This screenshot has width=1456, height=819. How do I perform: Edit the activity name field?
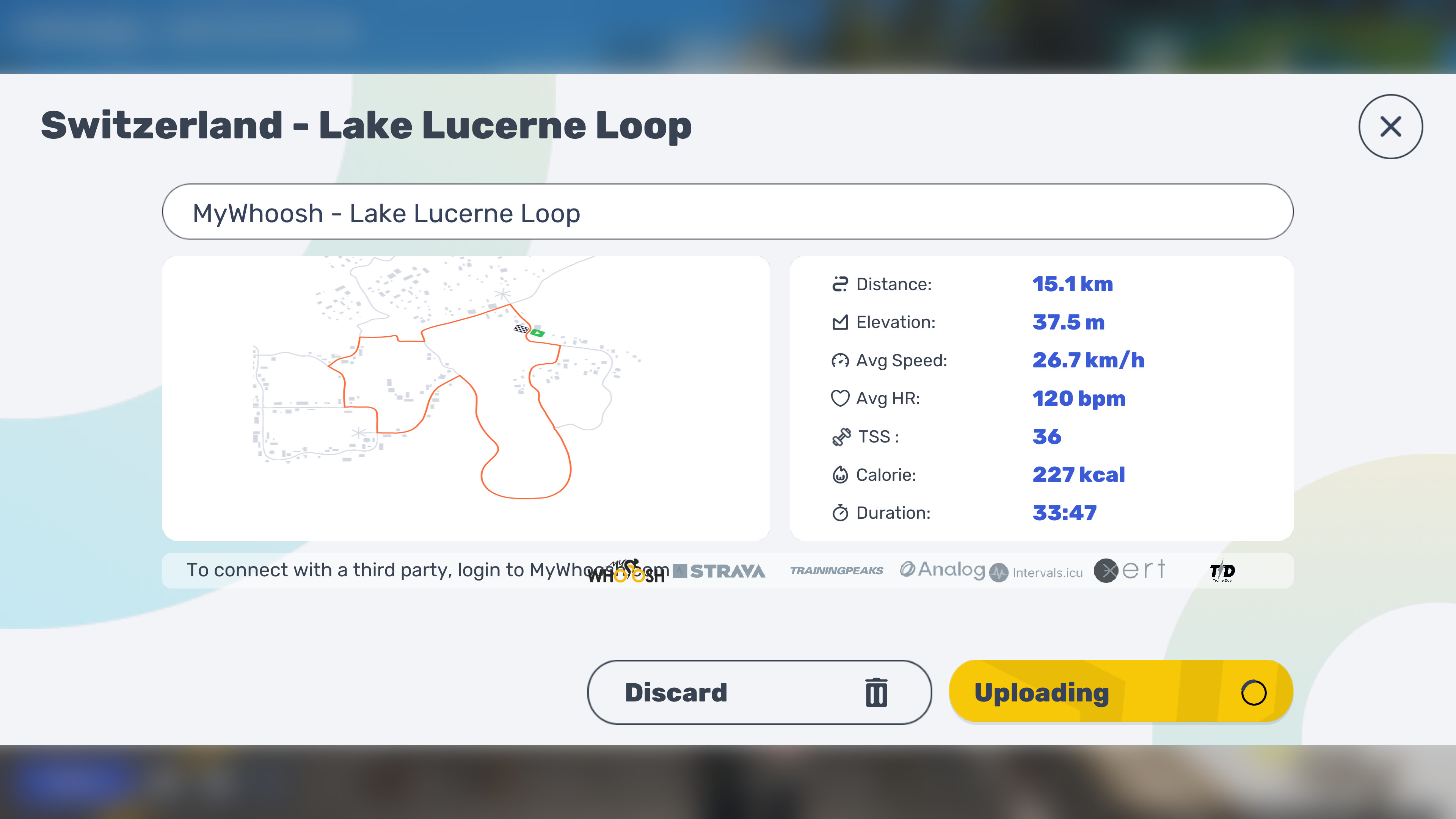coord(728,212)
